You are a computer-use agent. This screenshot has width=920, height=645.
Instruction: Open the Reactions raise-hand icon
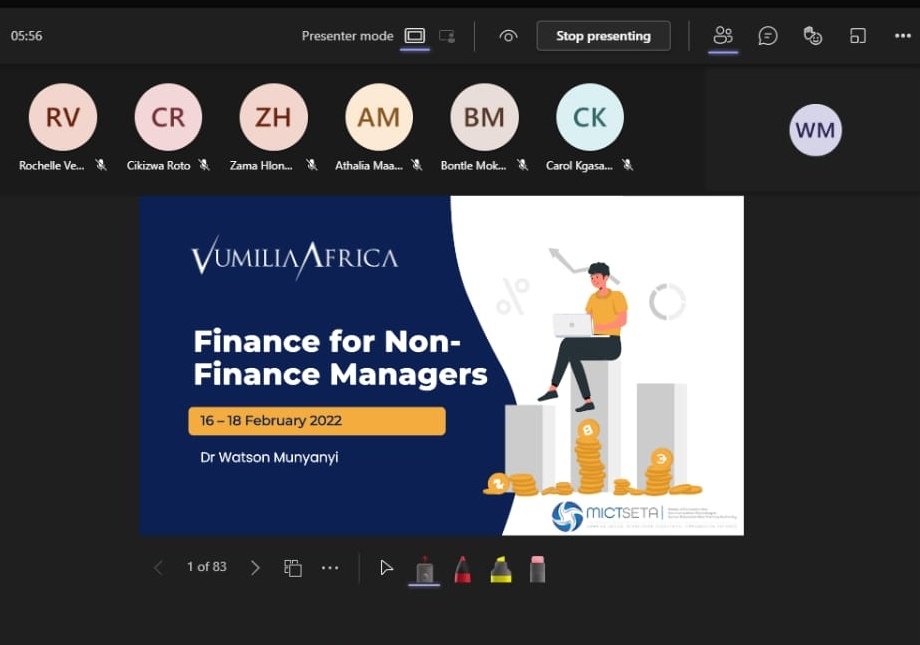click(813, 36)
